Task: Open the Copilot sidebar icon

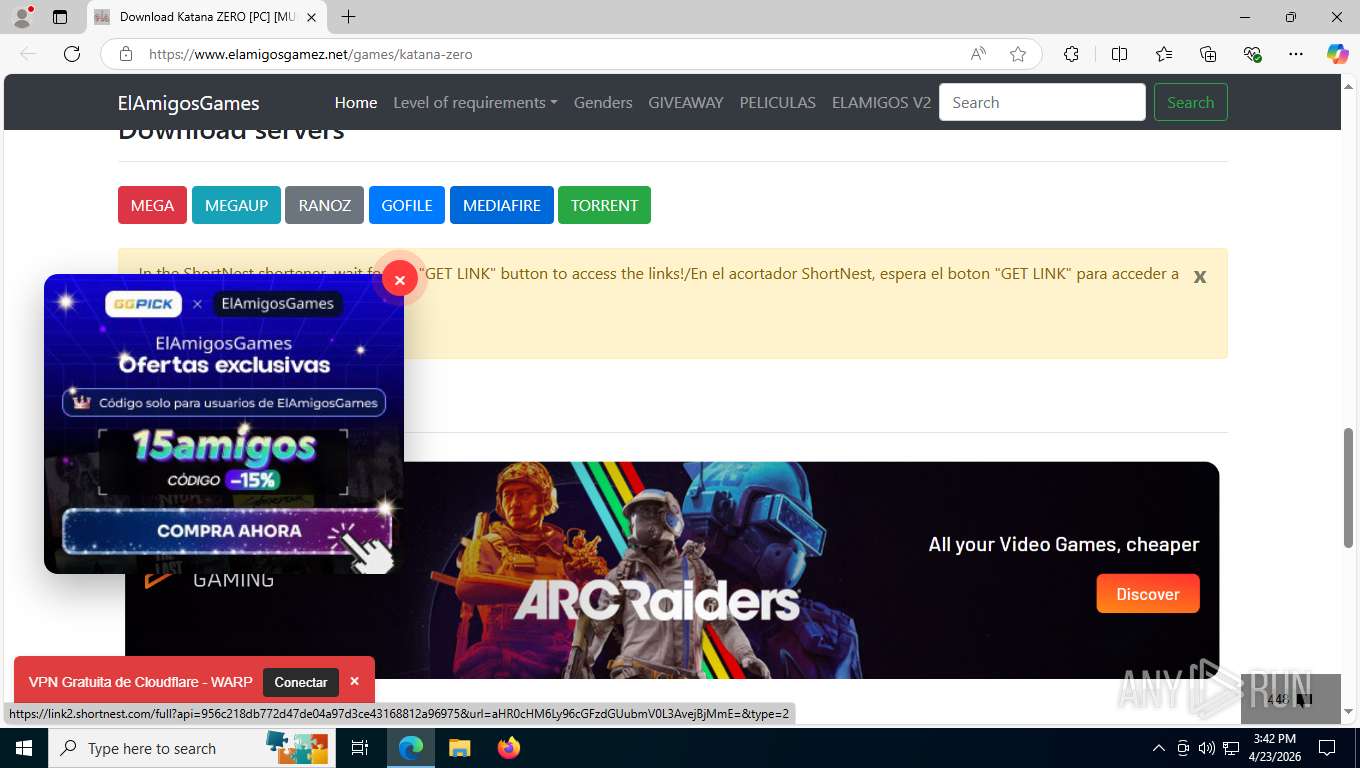Action: click(x=1337, y=54)
